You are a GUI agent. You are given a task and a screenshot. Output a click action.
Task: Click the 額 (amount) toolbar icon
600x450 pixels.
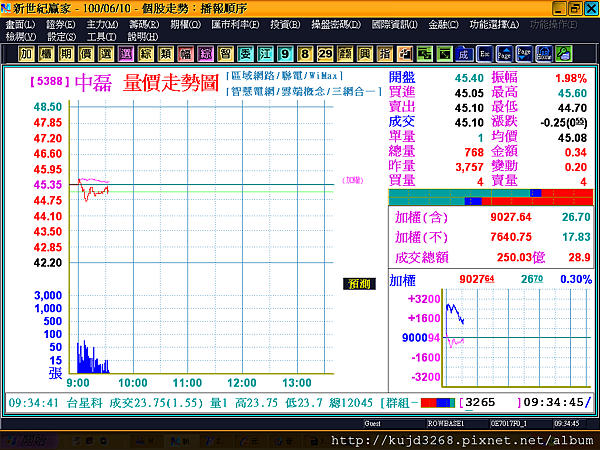[x=345, y=54]
